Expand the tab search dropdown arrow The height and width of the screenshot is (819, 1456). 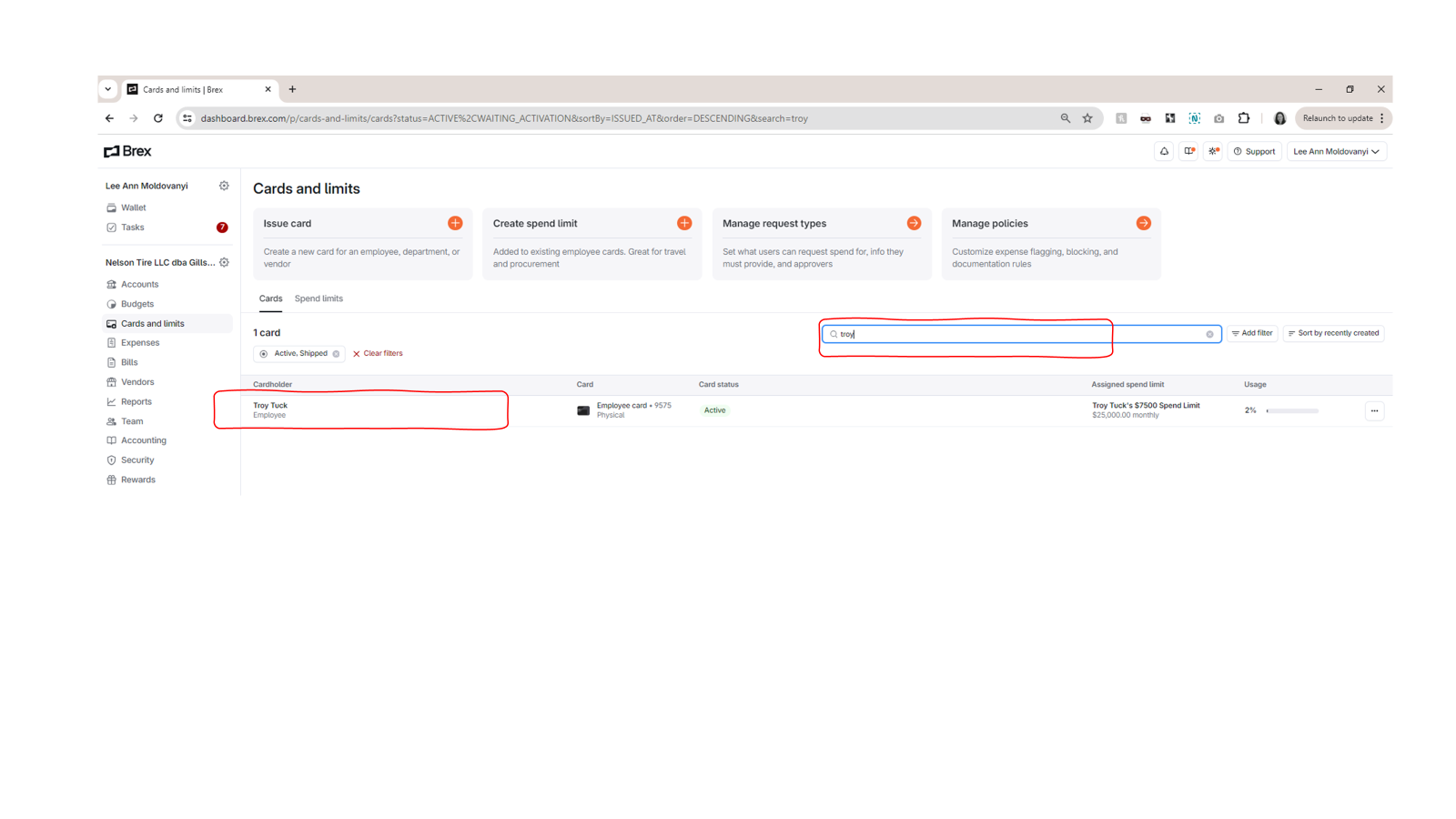[x=107, y=89]
